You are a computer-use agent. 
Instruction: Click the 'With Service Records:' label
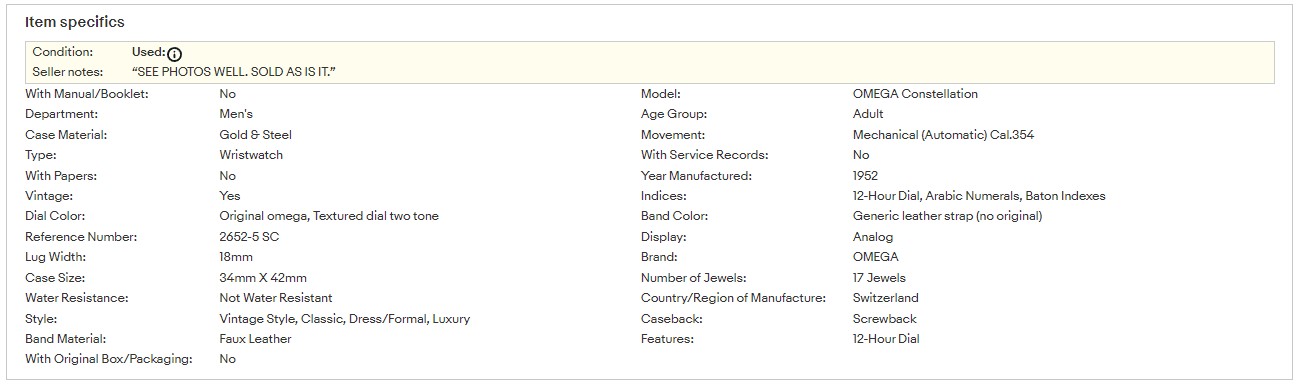coord(705,155)
